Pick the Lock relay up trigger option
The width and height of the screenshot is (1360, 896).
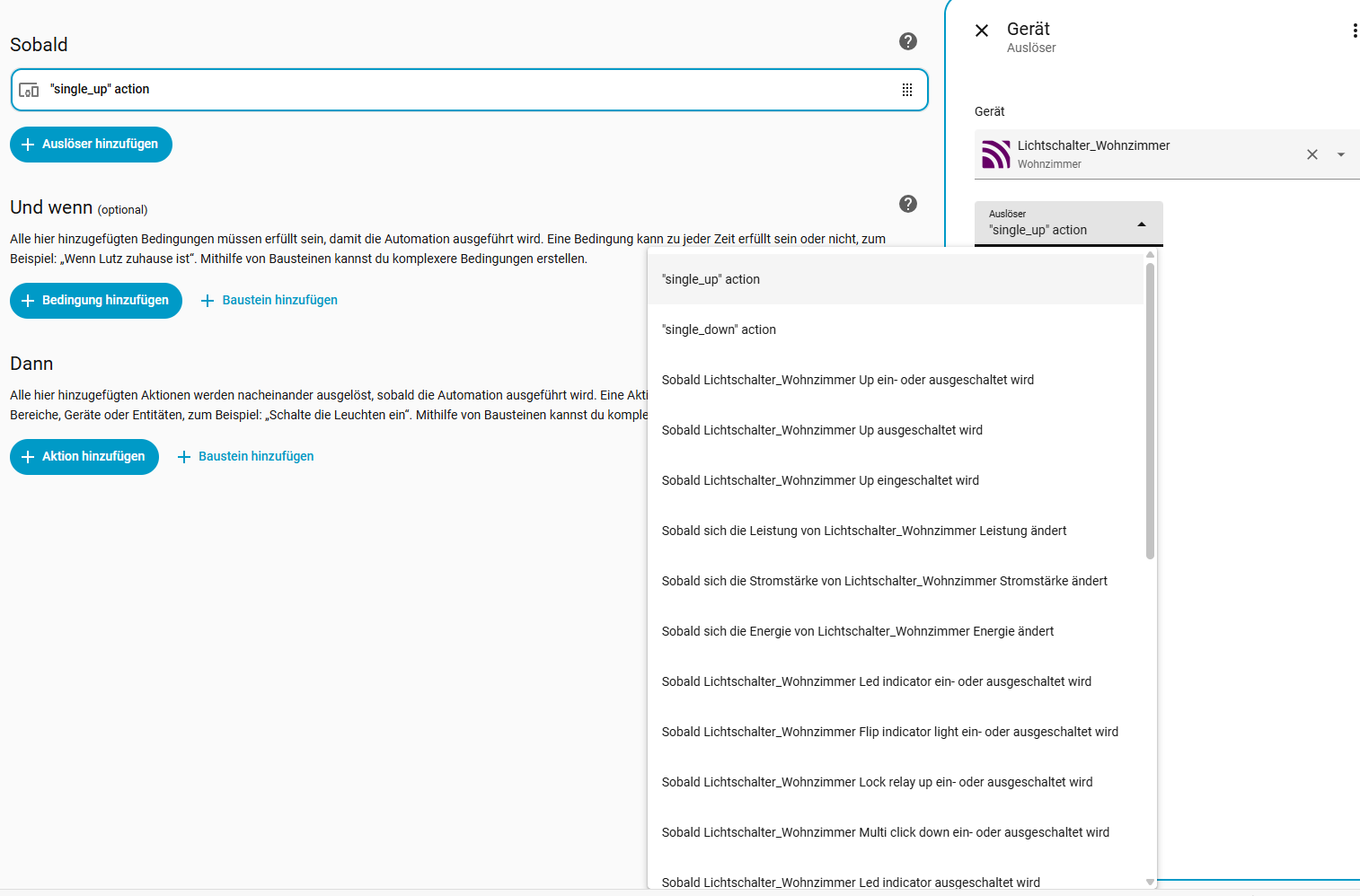point(877,782)
